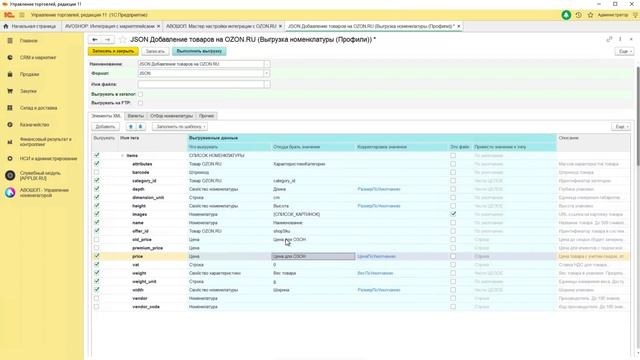Open the НСИ и администрирование gear icon

coord(10,158)
